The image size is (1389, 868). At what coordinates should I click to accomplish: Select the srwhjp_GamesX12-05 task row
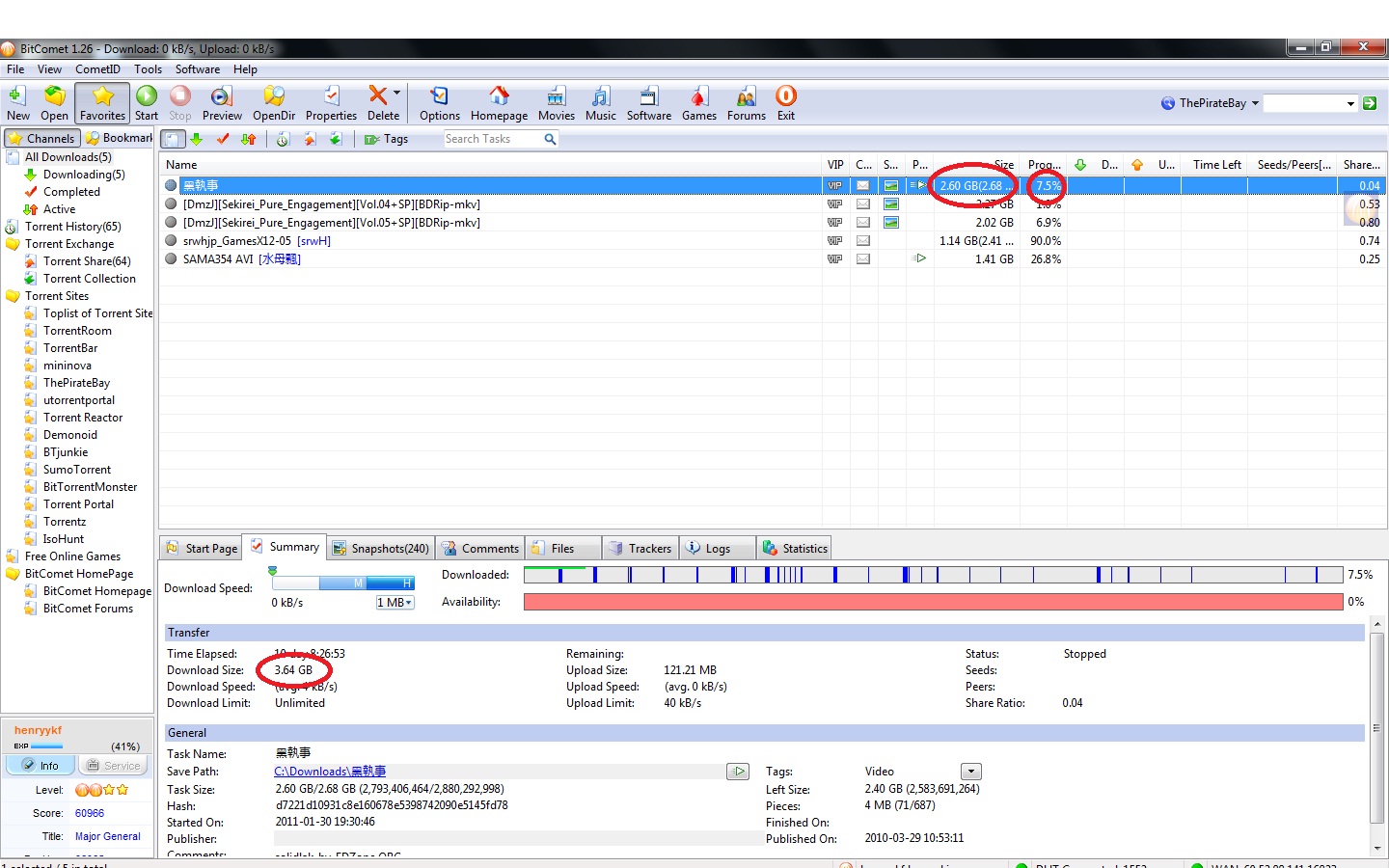pyautogui.click(x=772, y=241)
